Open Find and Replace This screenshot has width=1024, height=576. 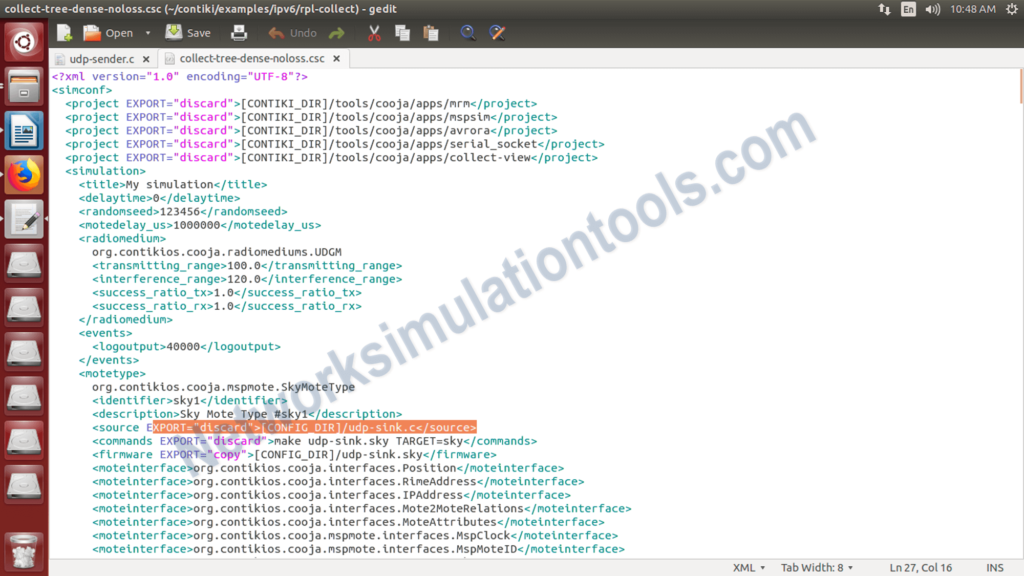coord(496,32)
